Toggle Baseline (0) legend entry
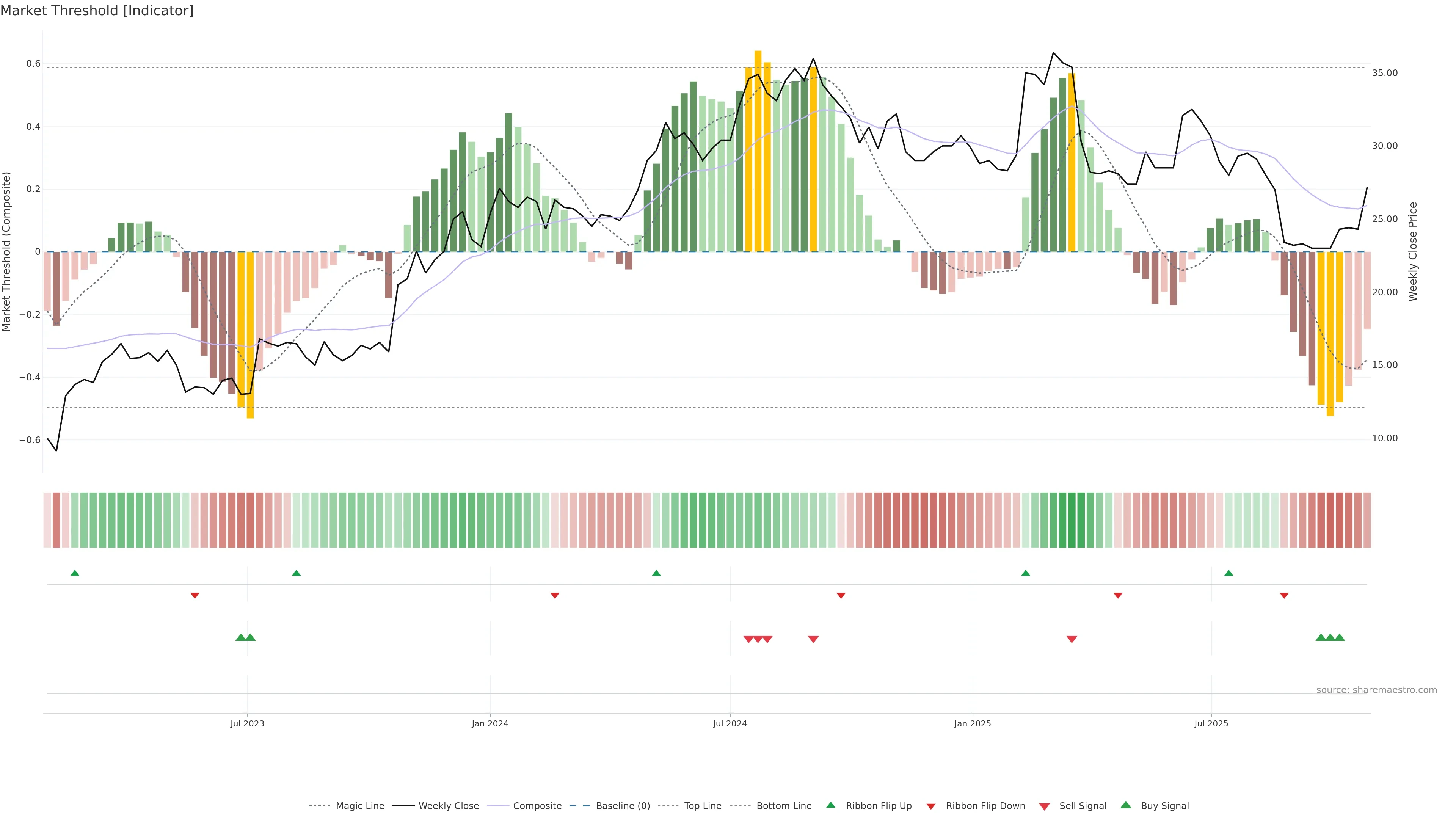The width and height of the screenshot is (1456, 819). pos(622,806)
